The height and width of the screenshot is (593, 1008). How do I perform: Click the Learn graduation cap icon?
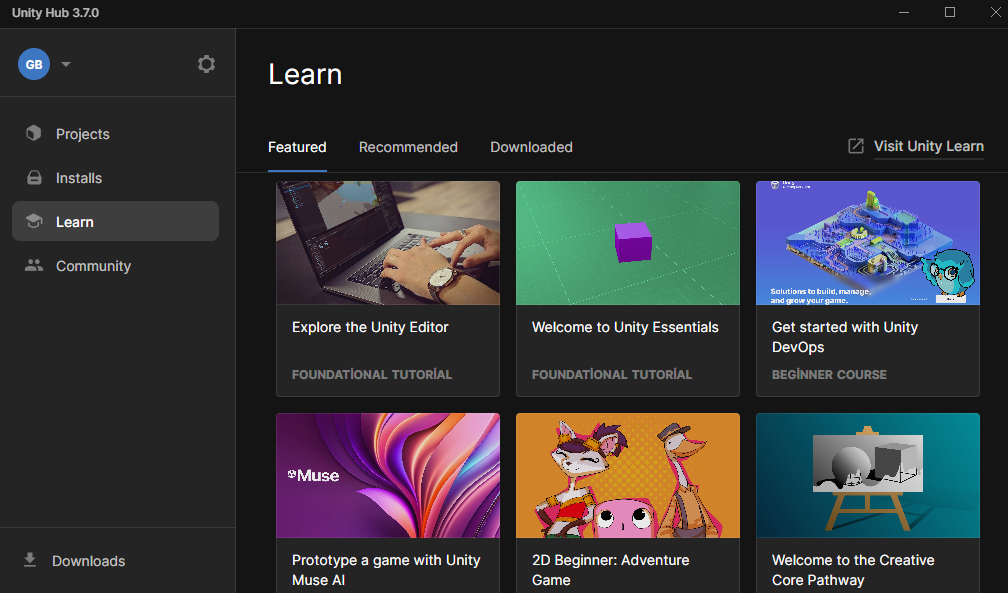34,222
